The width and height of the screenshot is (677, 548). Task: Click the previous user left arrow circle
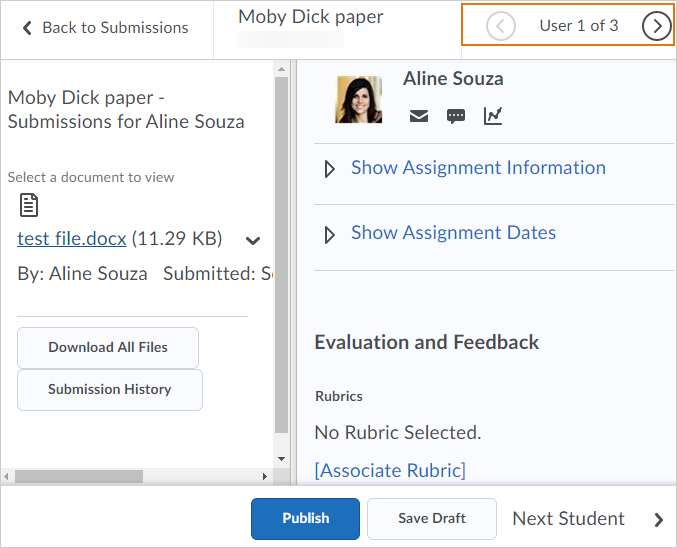click(501, 27)
